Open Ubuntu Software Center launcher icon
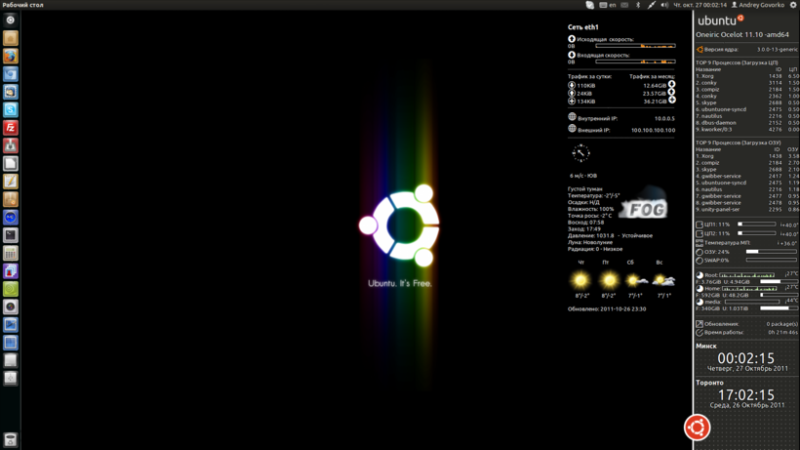This screenshot has width=800, height=450. 10,199
